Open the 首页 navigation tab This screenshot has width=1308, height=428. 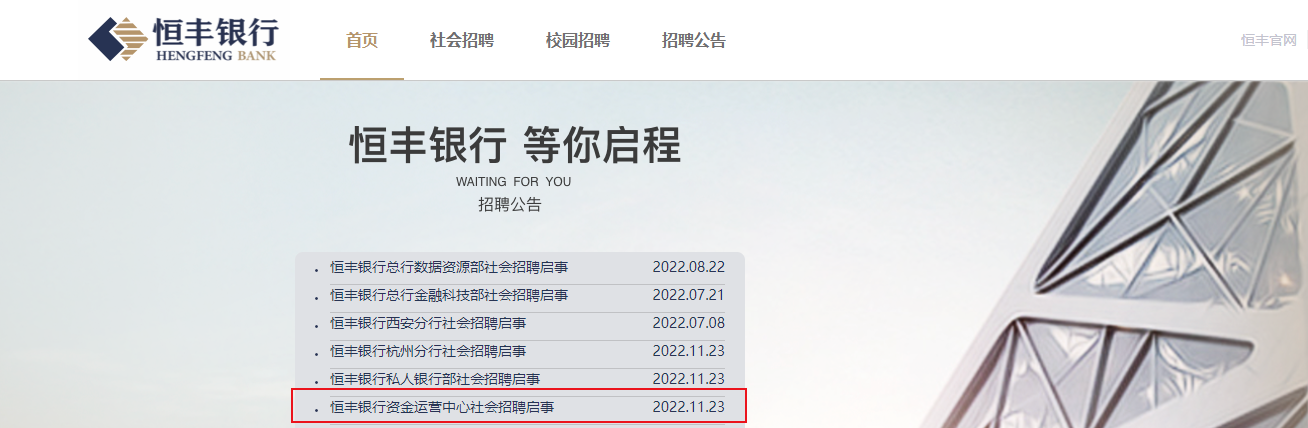point(362,41)
